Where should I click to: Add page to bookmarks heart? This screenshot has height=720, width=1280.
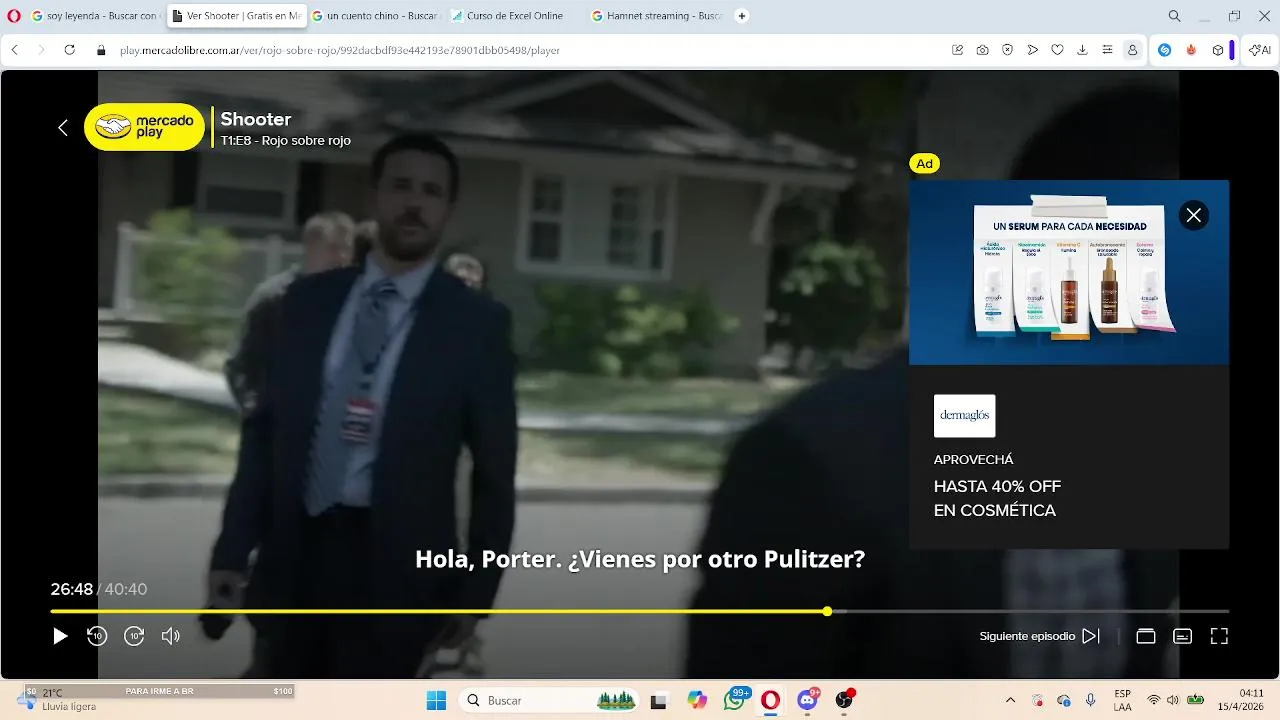(x=1057, y=50)
